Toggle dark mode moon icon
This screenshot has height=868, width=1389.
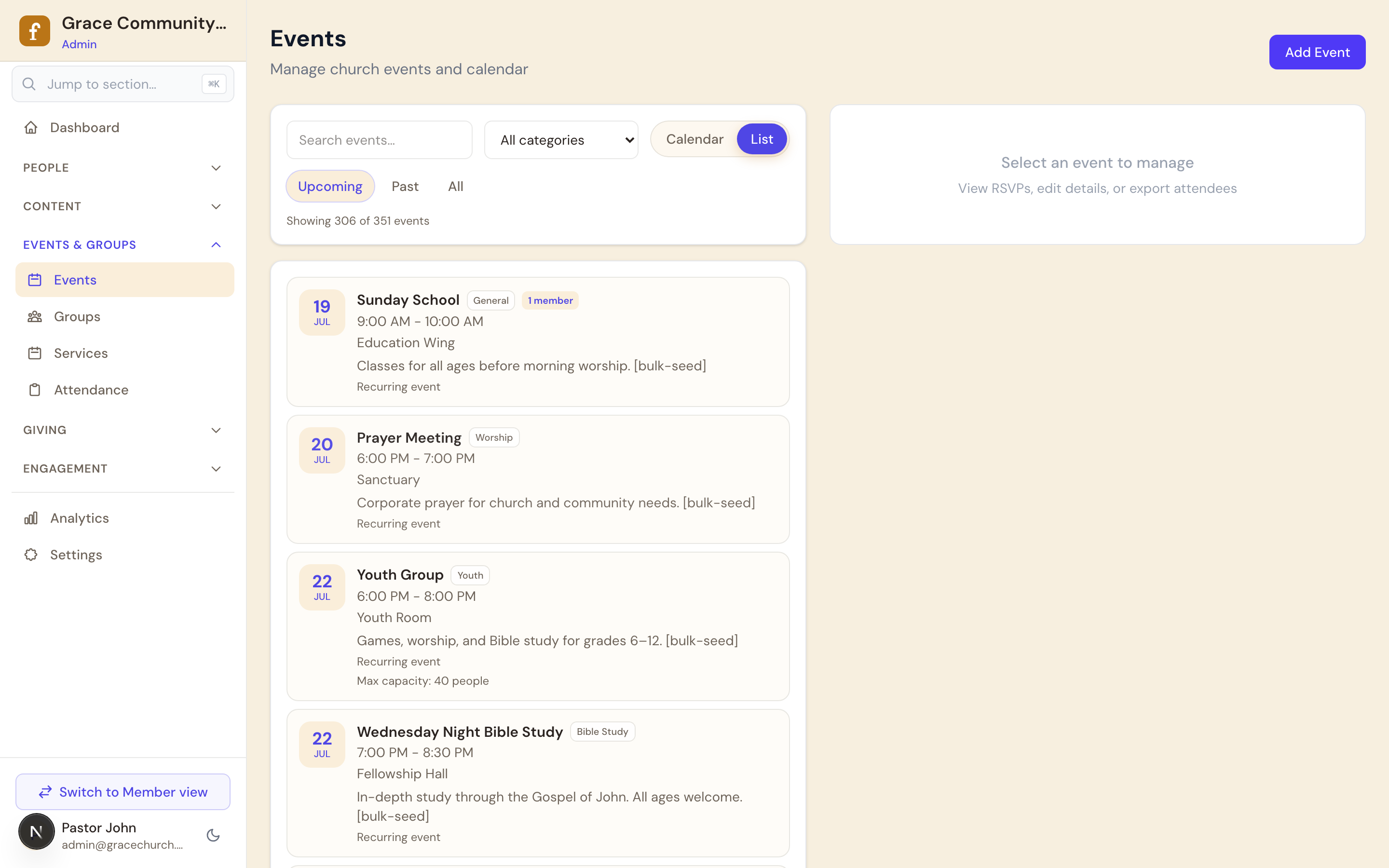[213, 835]
